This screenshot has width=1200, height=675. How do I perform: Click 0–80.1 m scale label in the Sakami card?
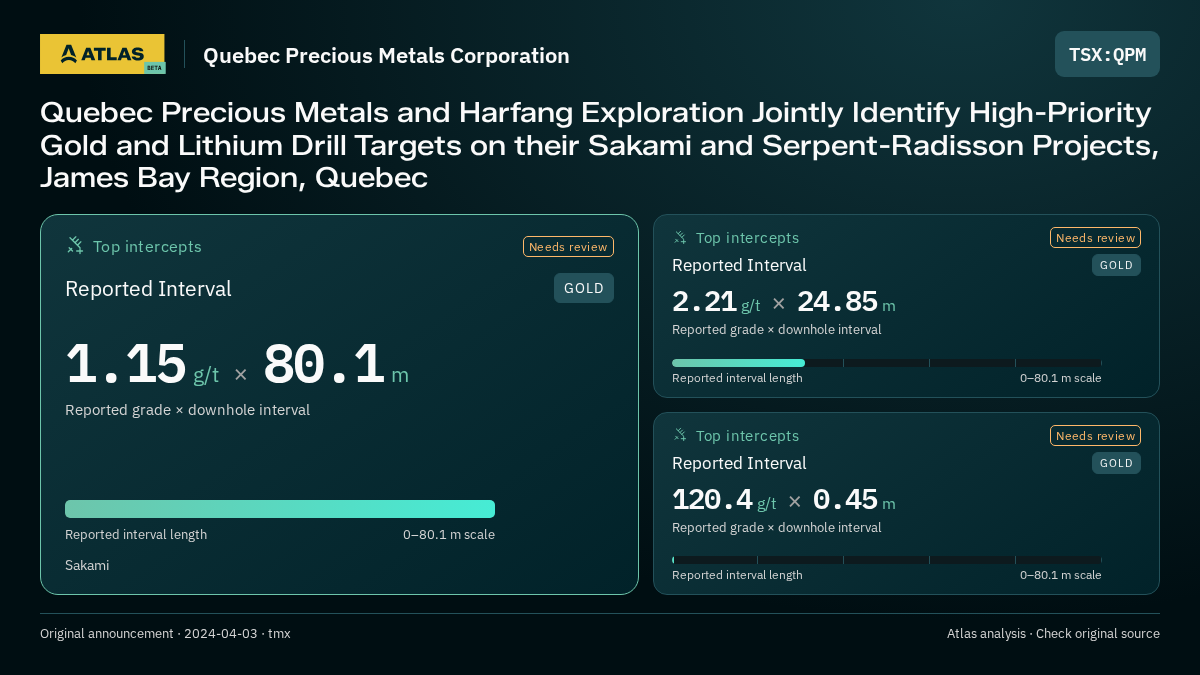449,534
